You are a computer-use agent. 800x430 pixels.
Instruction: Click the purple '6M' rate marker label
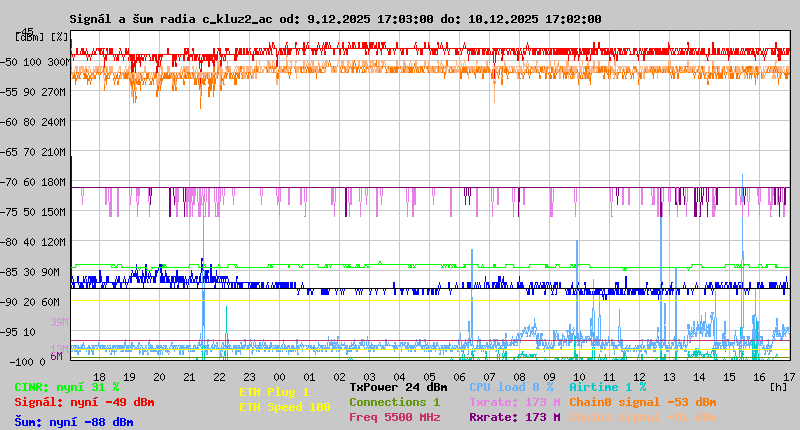(x=56, y=356)
